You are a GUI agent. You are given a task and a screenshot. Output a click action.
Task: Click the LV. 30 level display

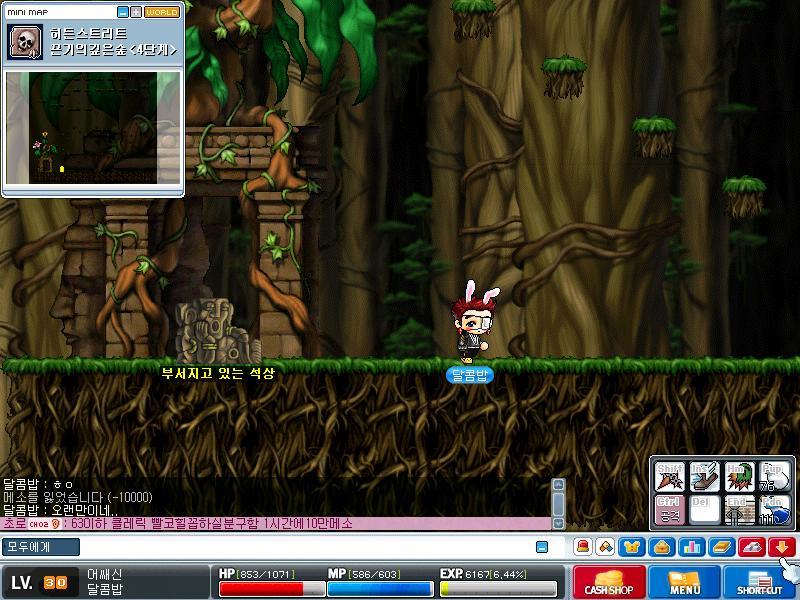pyautogui.click(x=39, y=582)
